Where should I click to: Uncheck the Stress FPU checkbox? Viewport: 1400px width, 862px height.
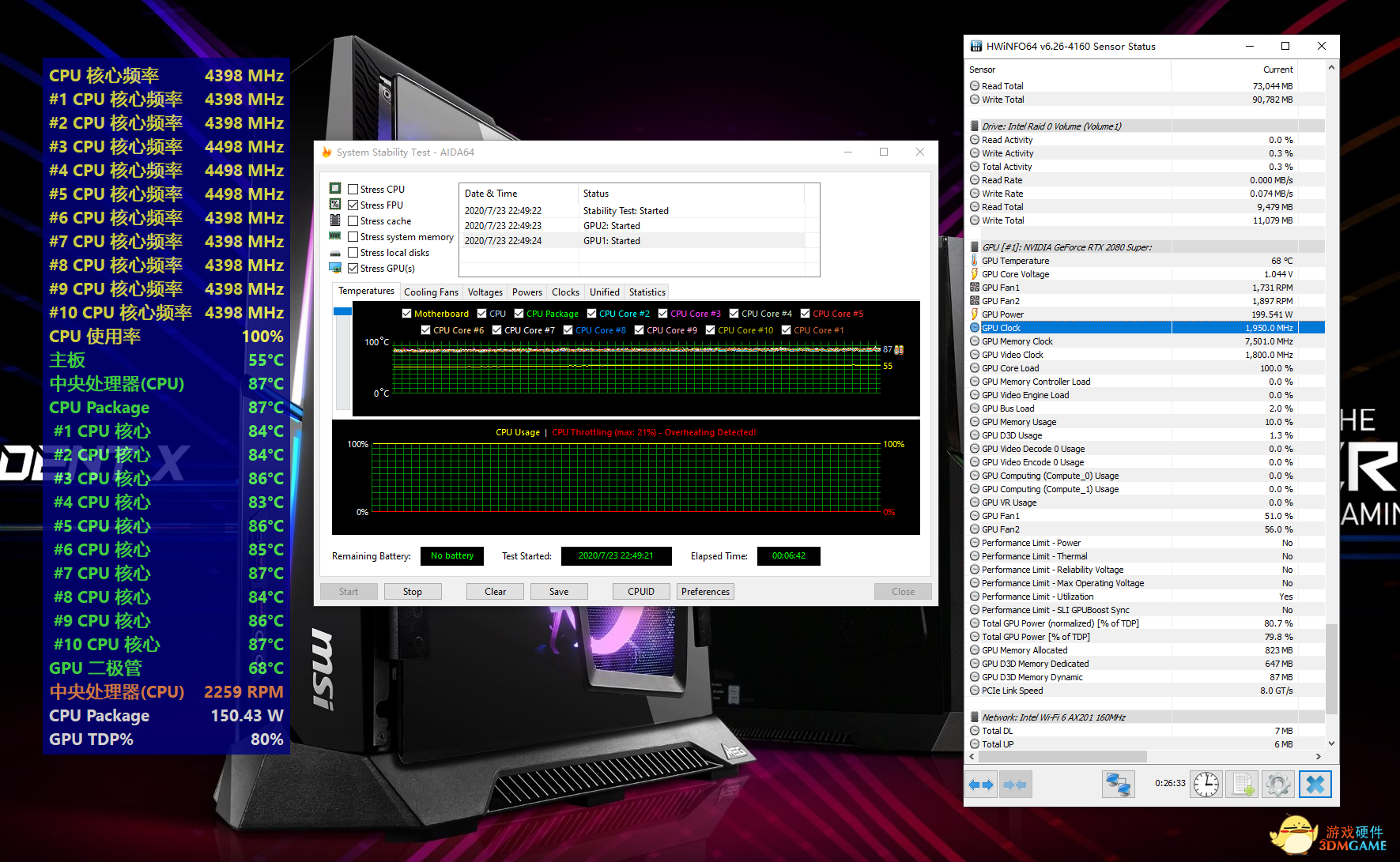[353, 205]
